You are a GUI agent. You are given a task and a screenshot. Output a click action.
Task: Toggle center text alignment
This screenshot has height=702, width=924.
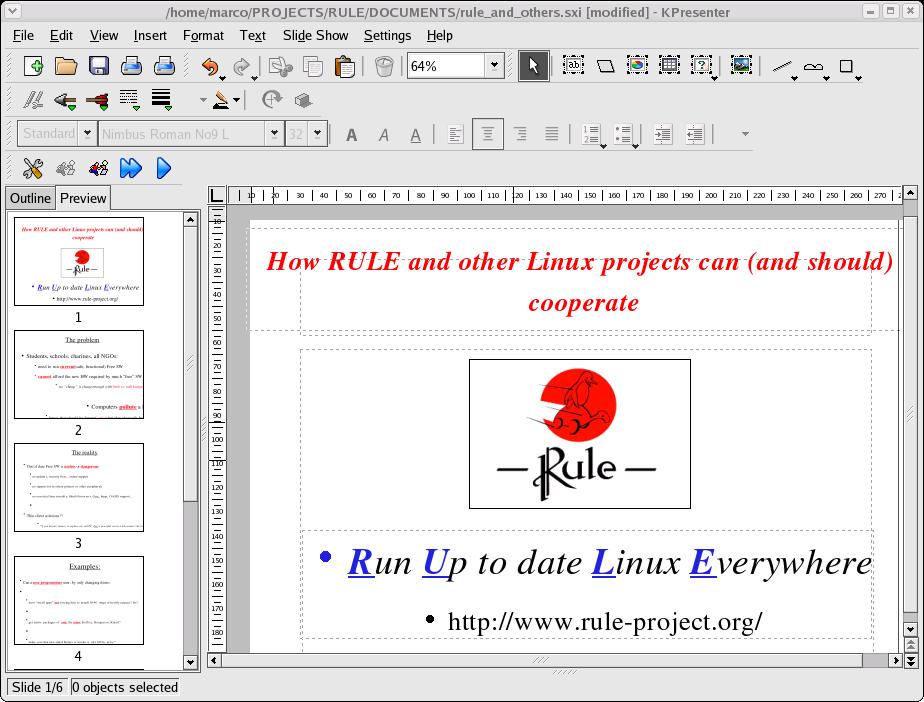tap(488, 134)
